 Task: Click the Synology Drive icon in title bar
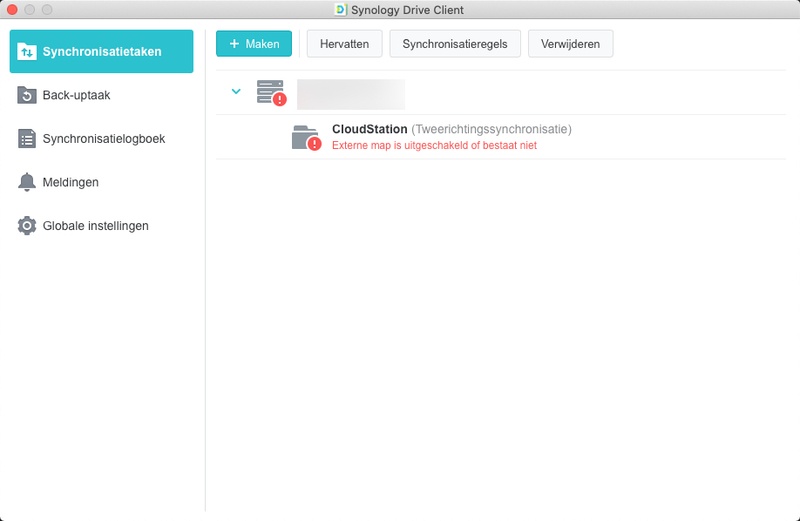pyautogui.click(x=340, y=10)
